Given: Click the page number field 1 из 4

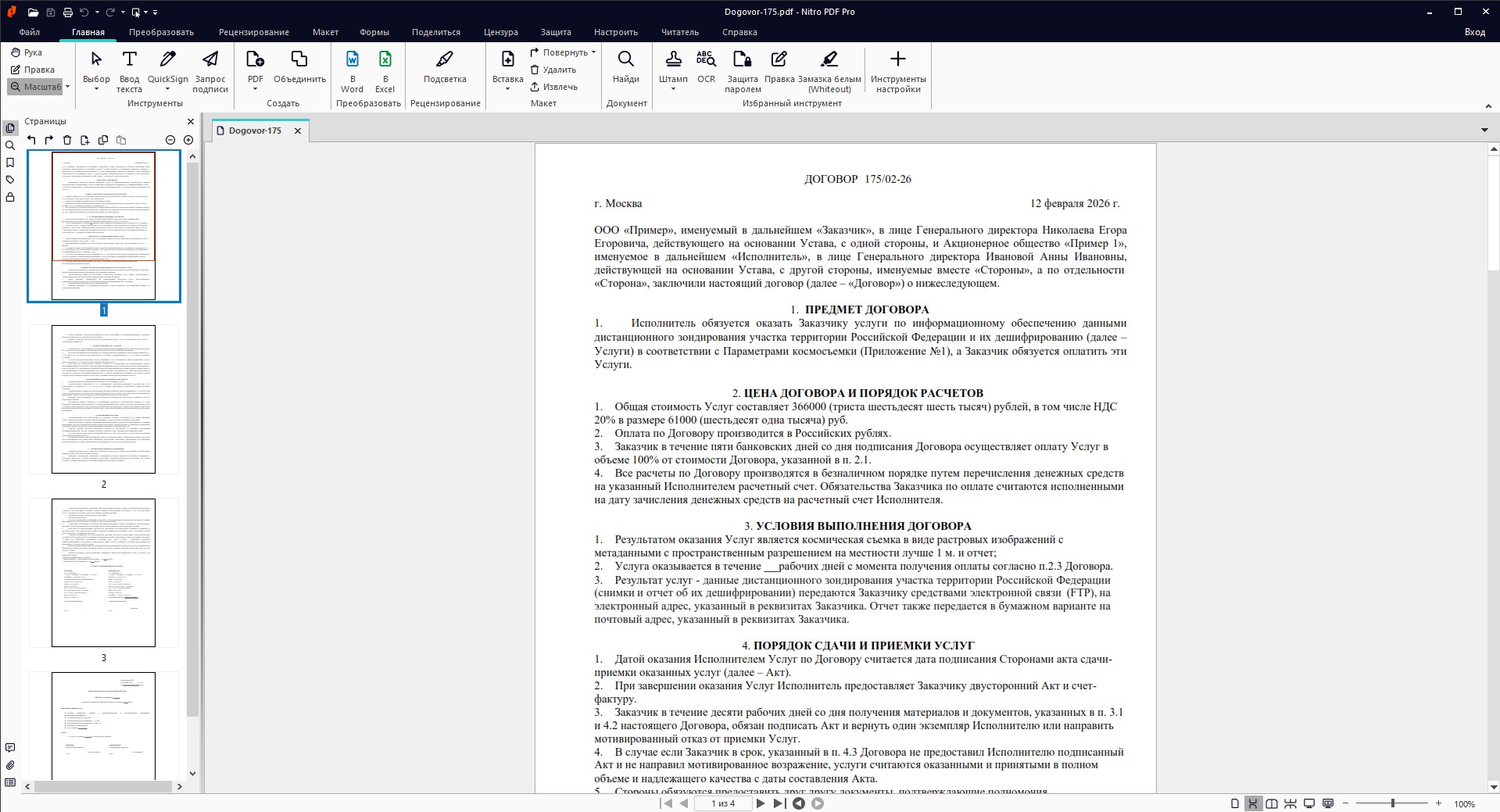Looking at the screenshot, I should coord(723,803).
